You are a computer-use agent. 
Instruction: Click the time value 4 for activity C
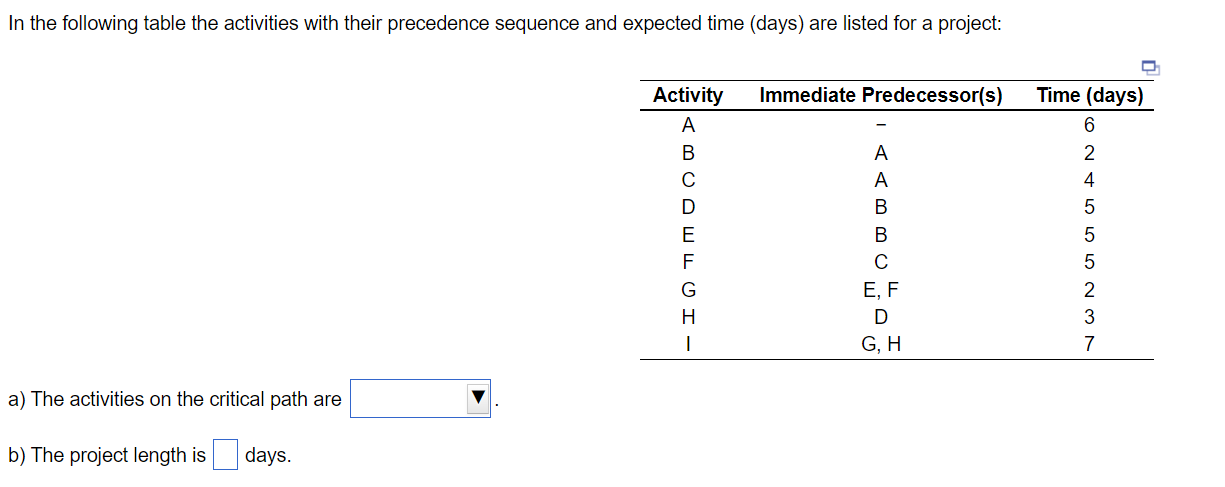pyautogui.click(x=1090, y=181)
